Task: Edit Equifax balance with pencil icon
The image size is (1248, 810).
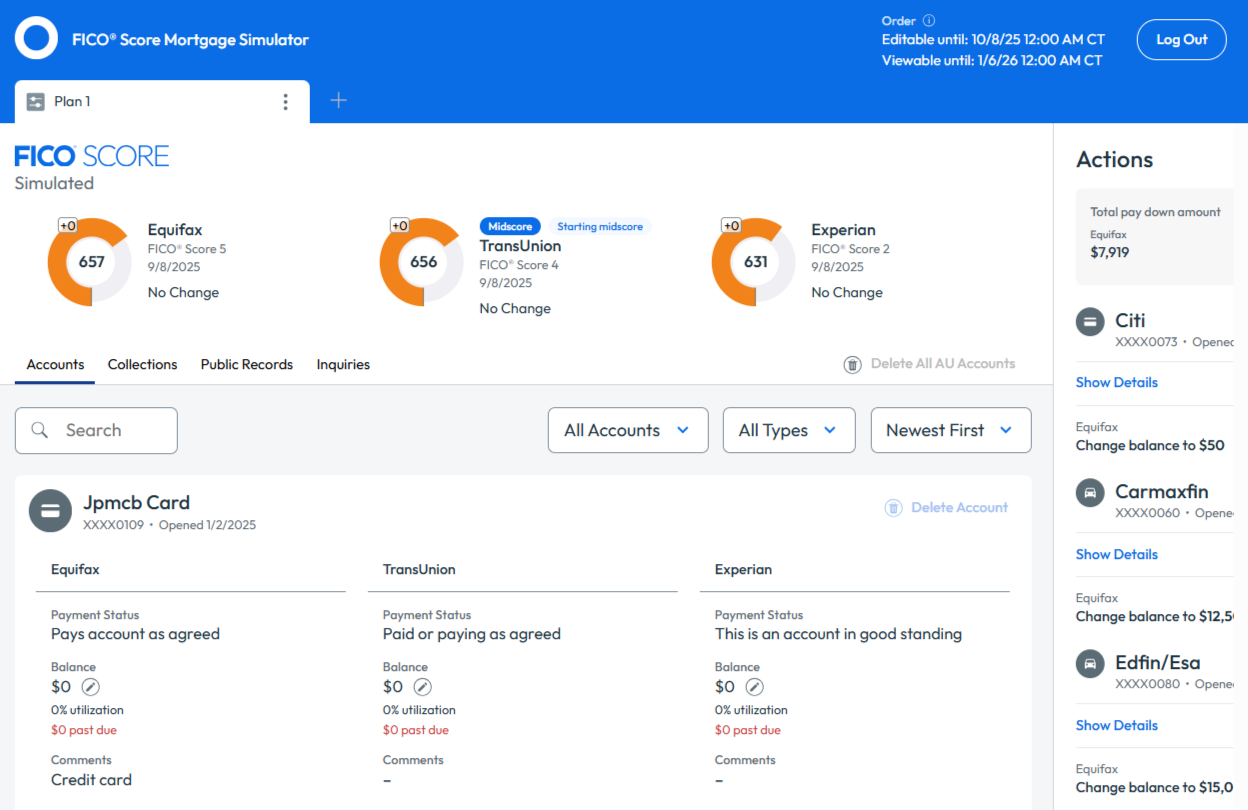Action: (x=91, y=687)
